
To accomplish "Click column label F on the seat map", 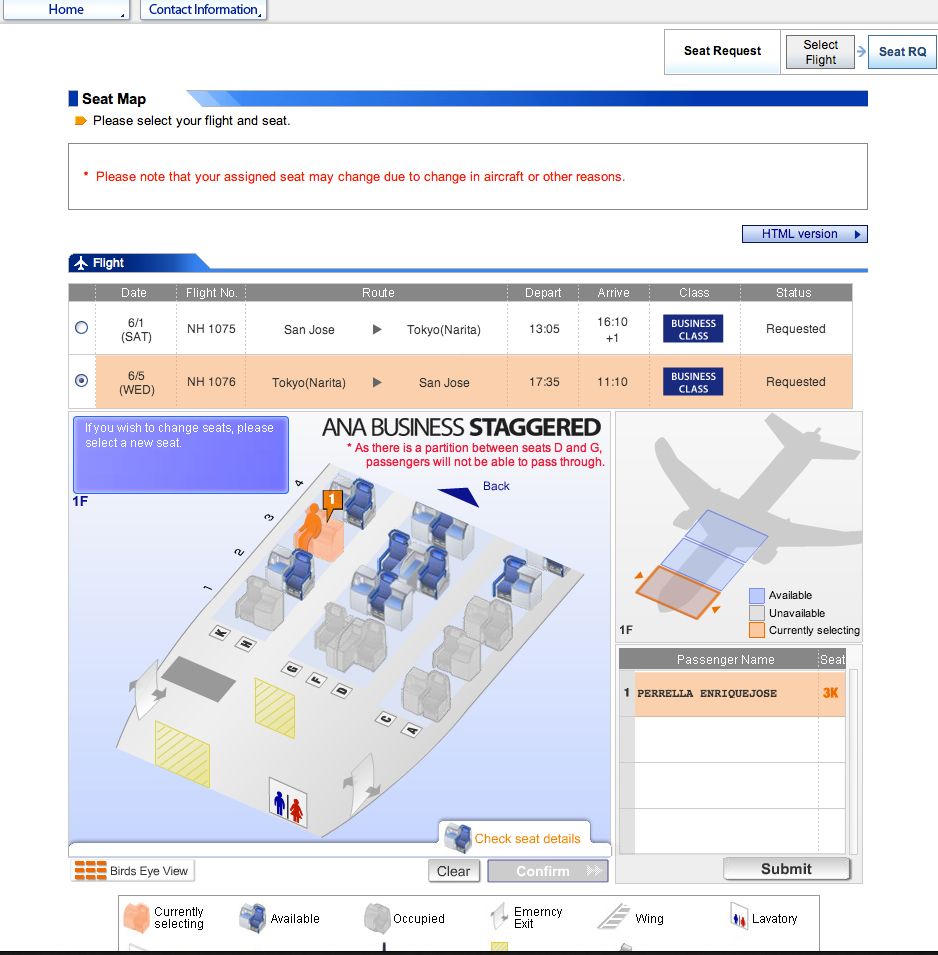I will coord(316,680).
